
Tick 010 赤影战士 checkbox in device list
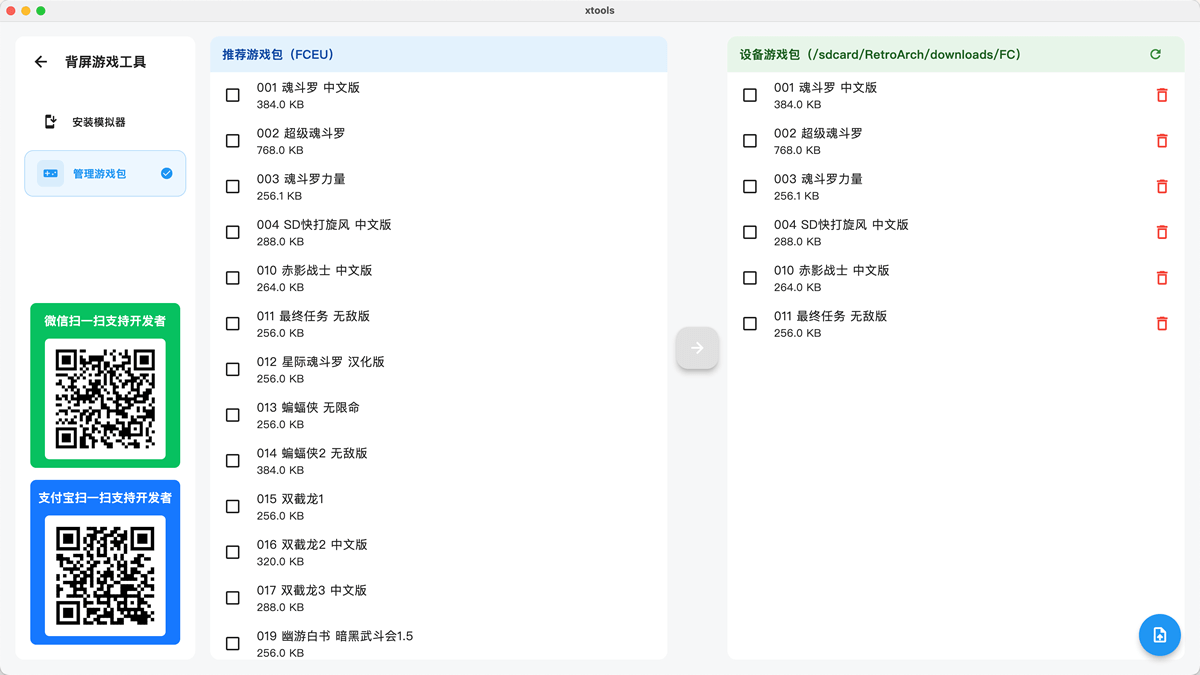[750, 278]
